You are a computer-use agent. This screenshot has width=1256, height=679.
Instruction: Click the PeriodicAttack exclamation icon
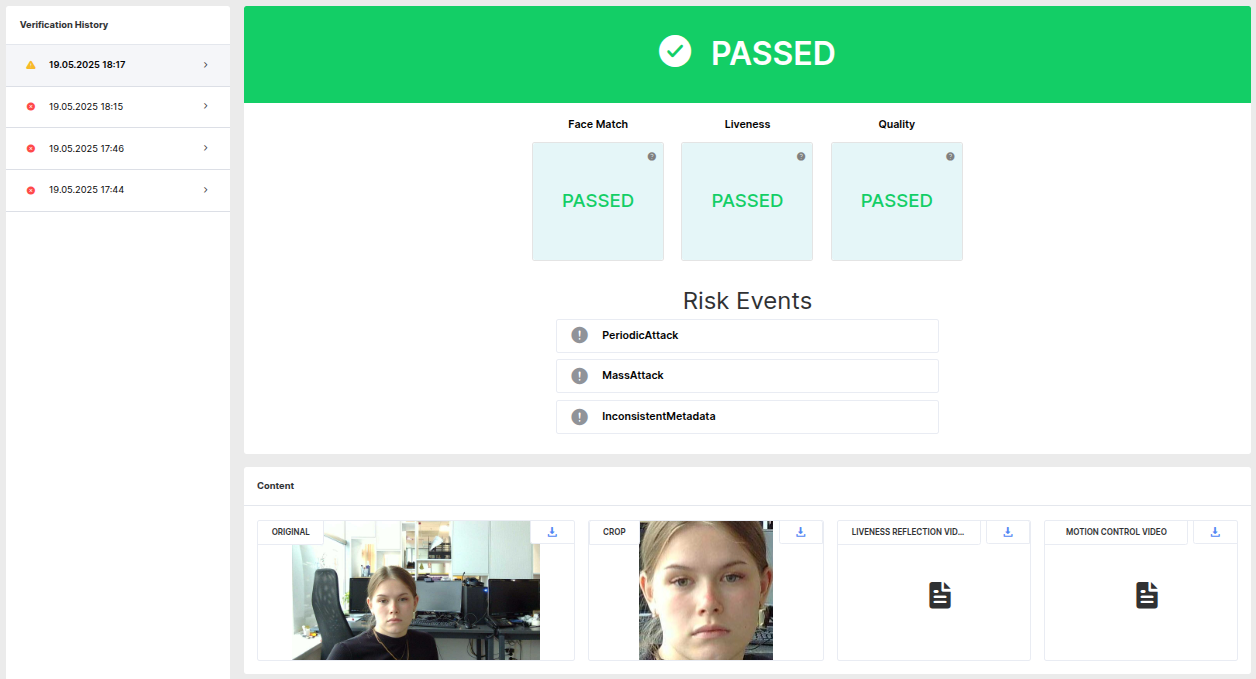click(579, 335)
